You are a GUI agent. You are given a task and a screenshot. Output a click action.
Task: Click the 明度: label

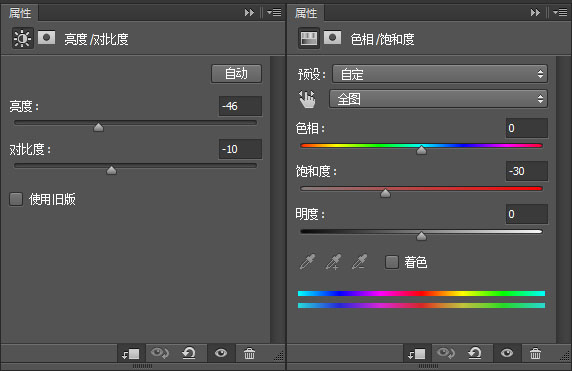tap(310, 214)
